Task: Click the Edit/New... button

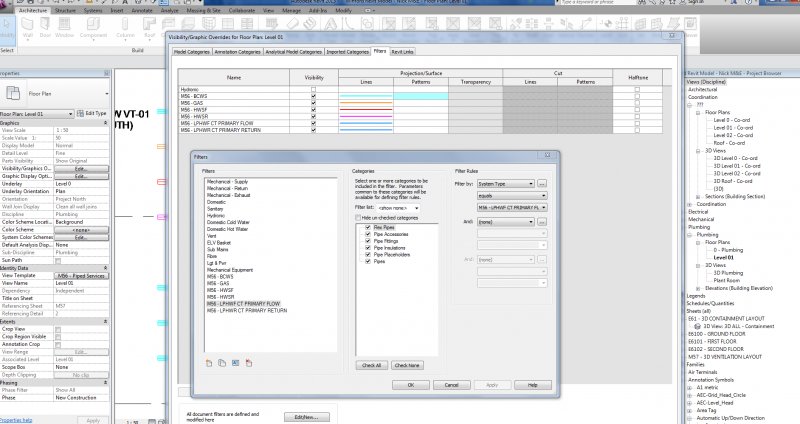Action: (307, 417)
